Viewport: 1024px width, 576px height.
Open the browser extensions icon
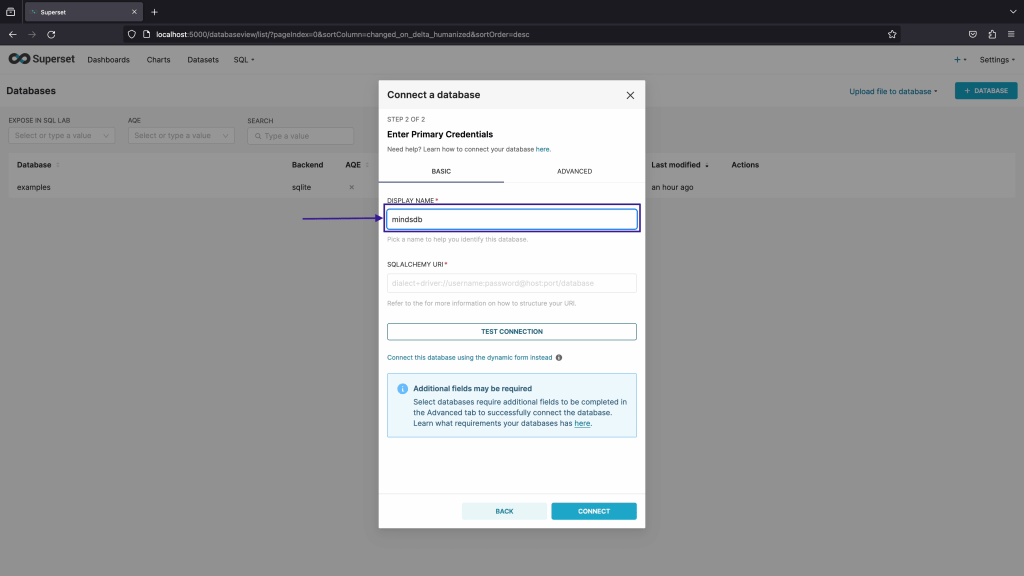coord(992,34)
